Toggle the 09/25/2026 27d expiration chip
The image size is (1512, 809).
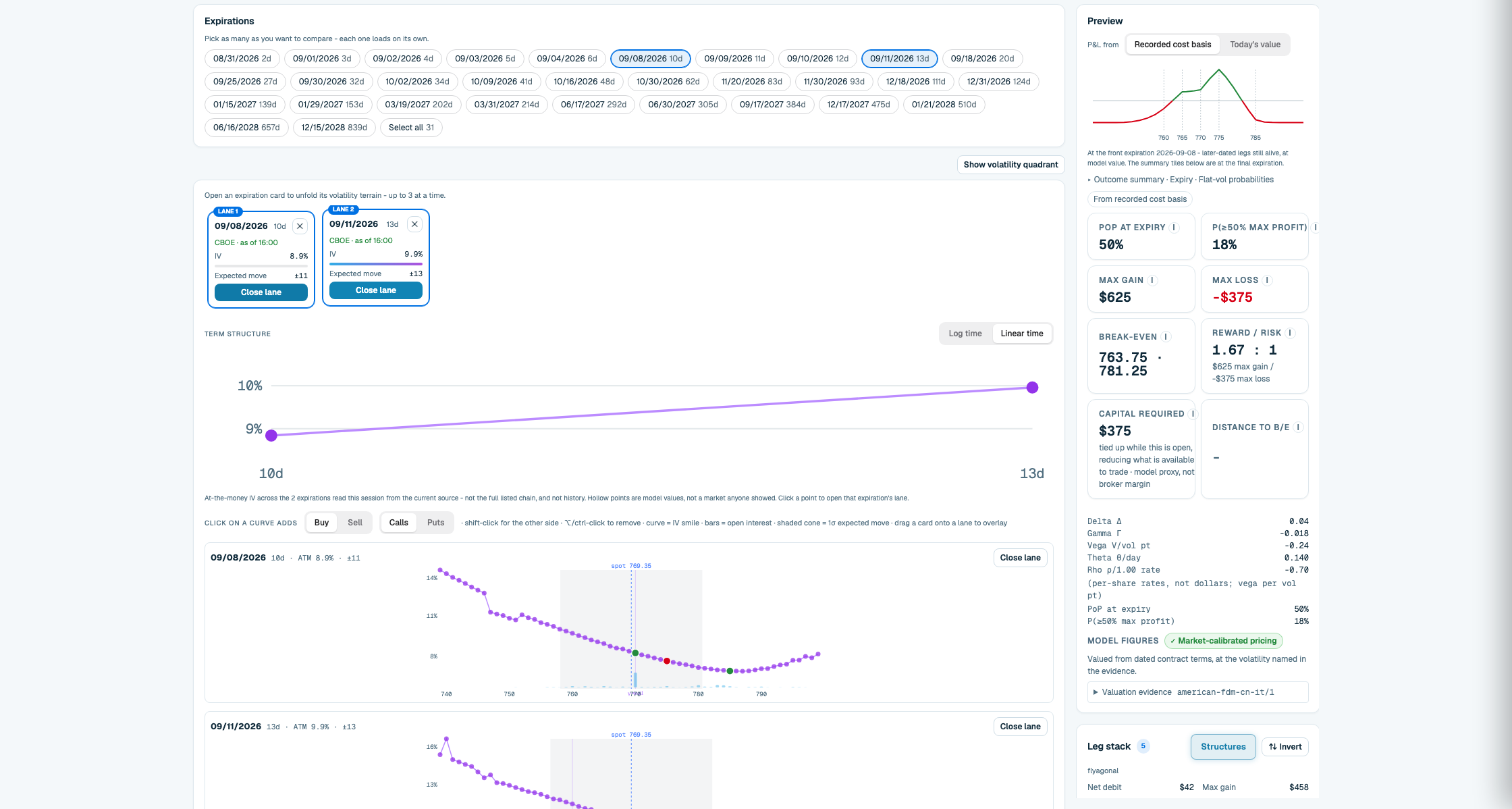[245, 82]
